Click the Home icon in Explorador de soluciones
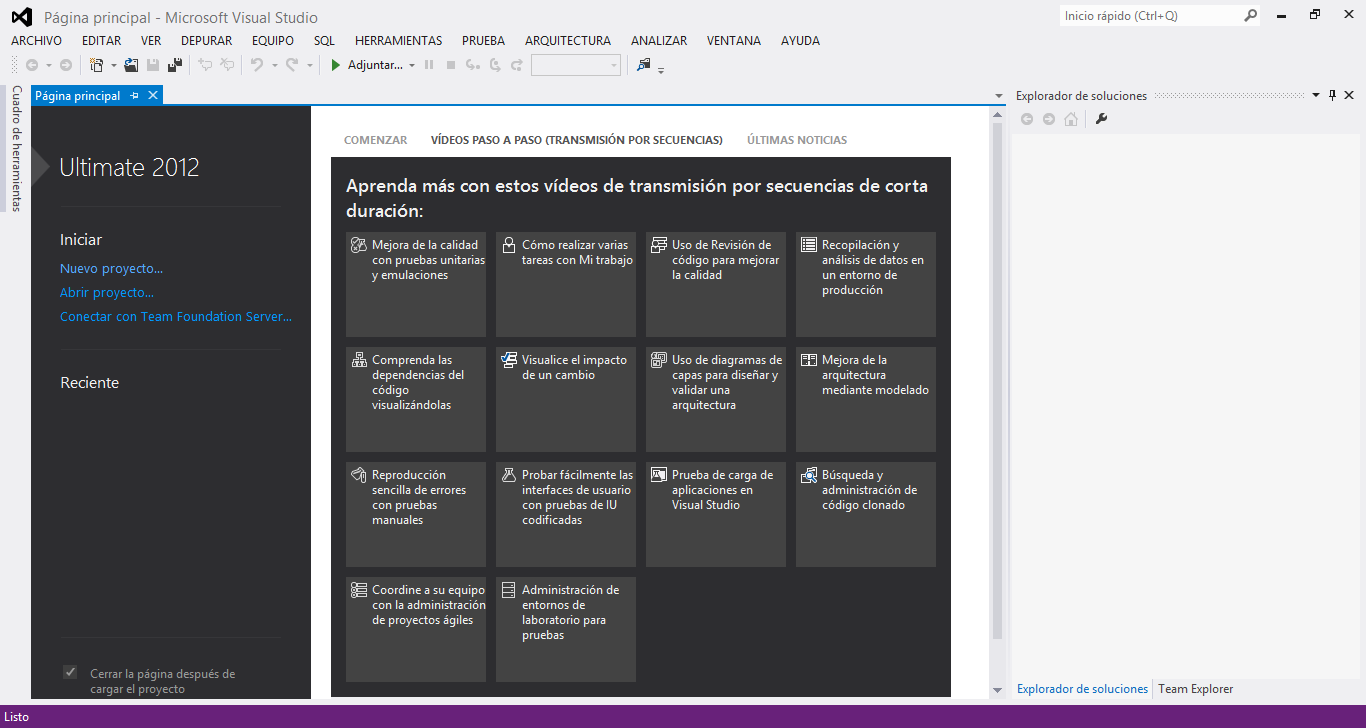The width and height of the screenshot is (1366, 728). point(1071,119)
